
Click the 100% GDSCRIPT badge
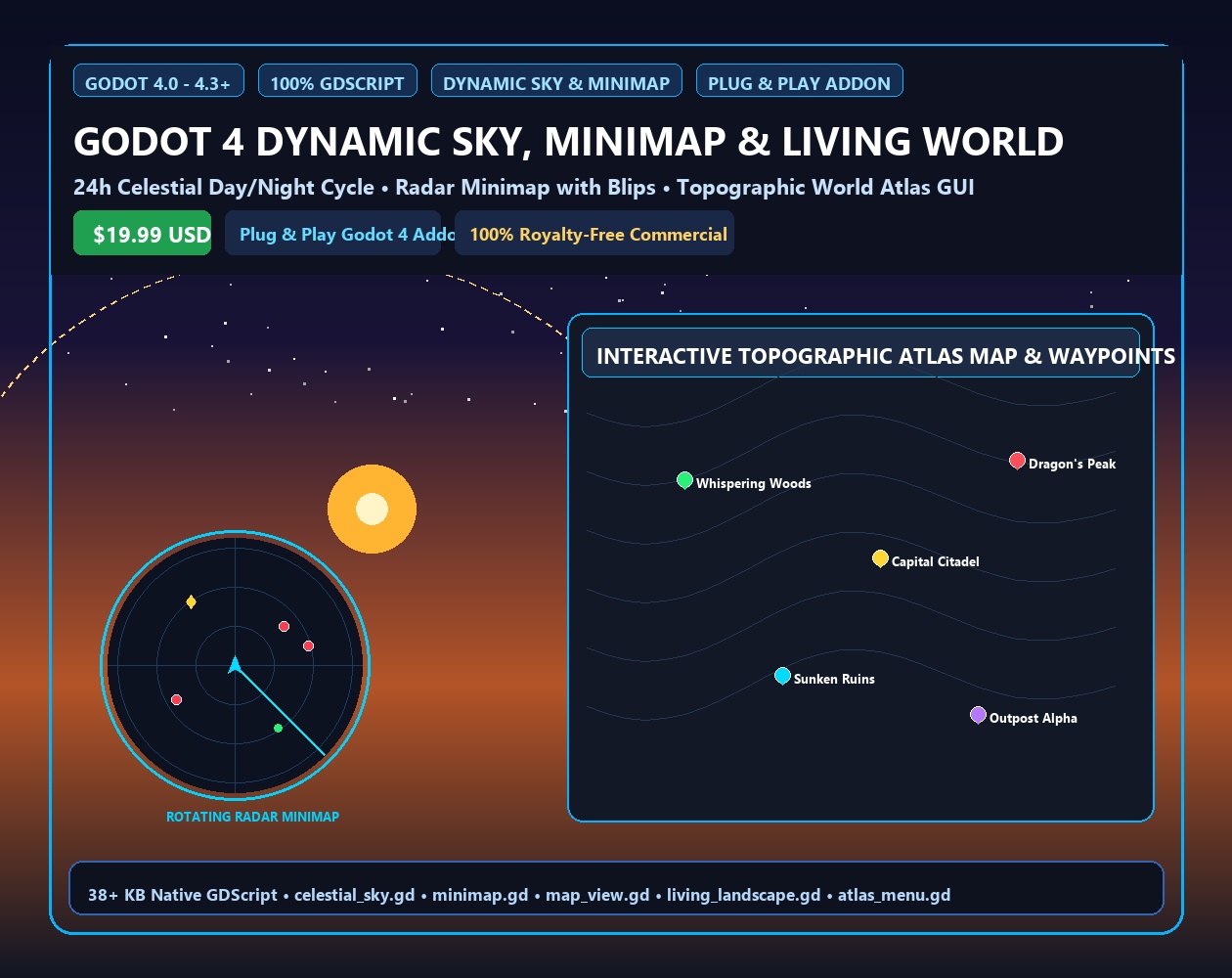pos(337,81)
